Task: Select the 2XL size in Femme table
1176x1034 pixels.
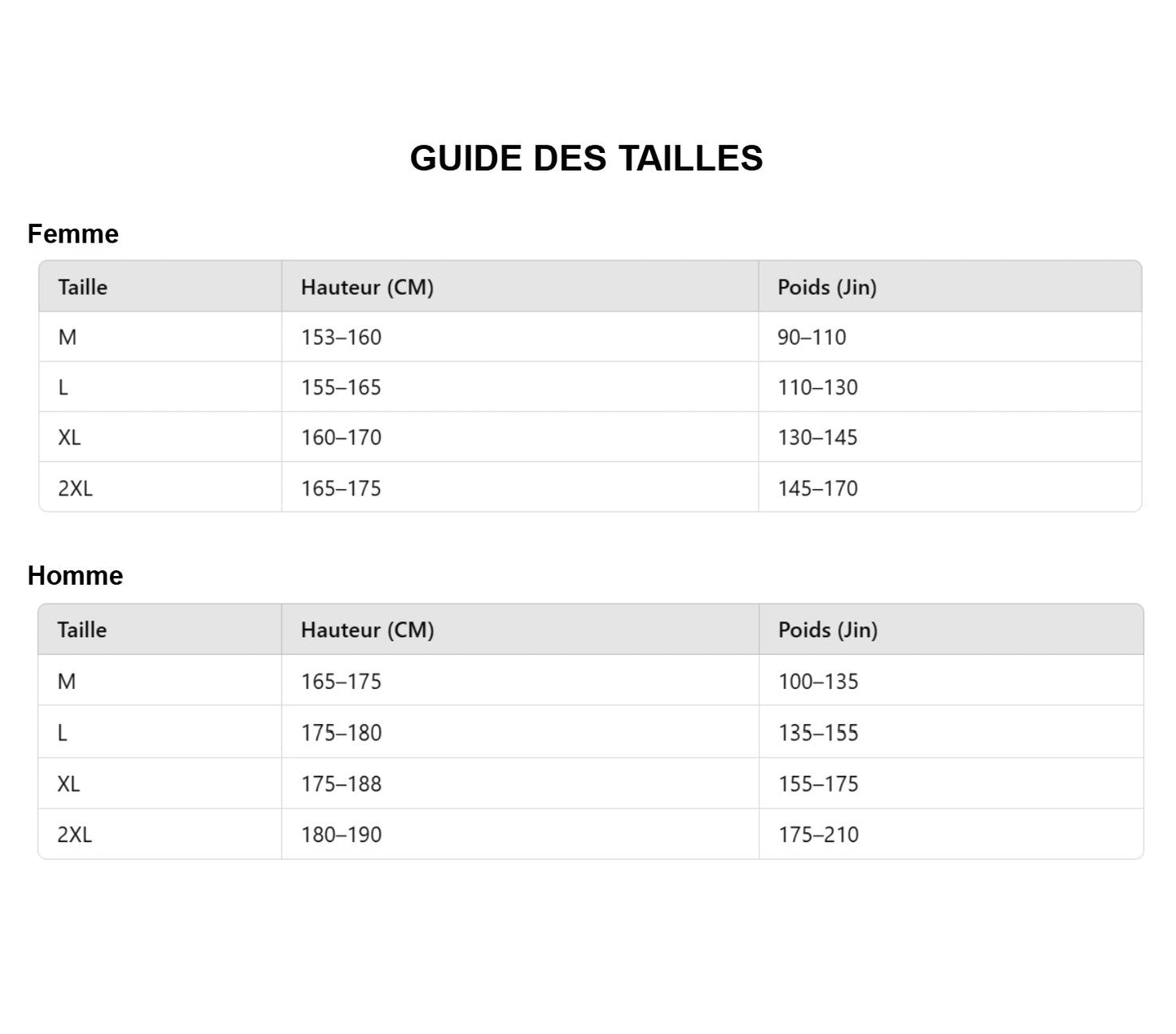Action: click(x=75, y=489)
